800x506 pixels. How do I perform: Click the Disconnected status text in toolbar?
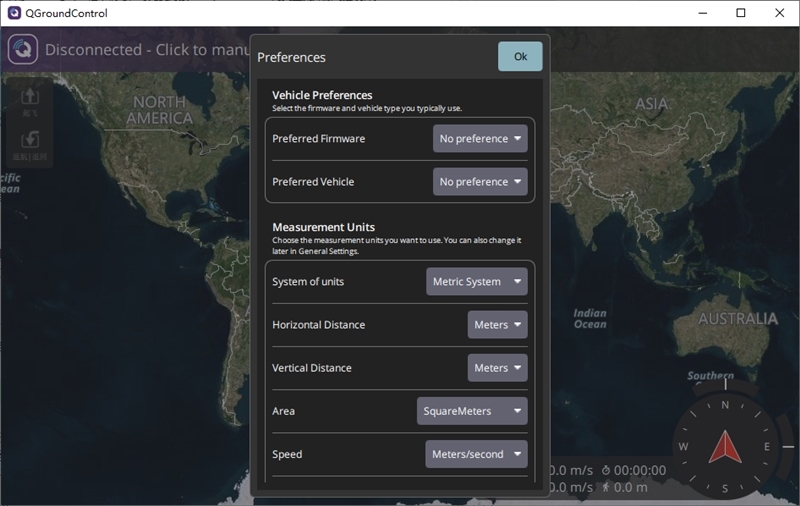pyautogui.click(x=147, y=49)
